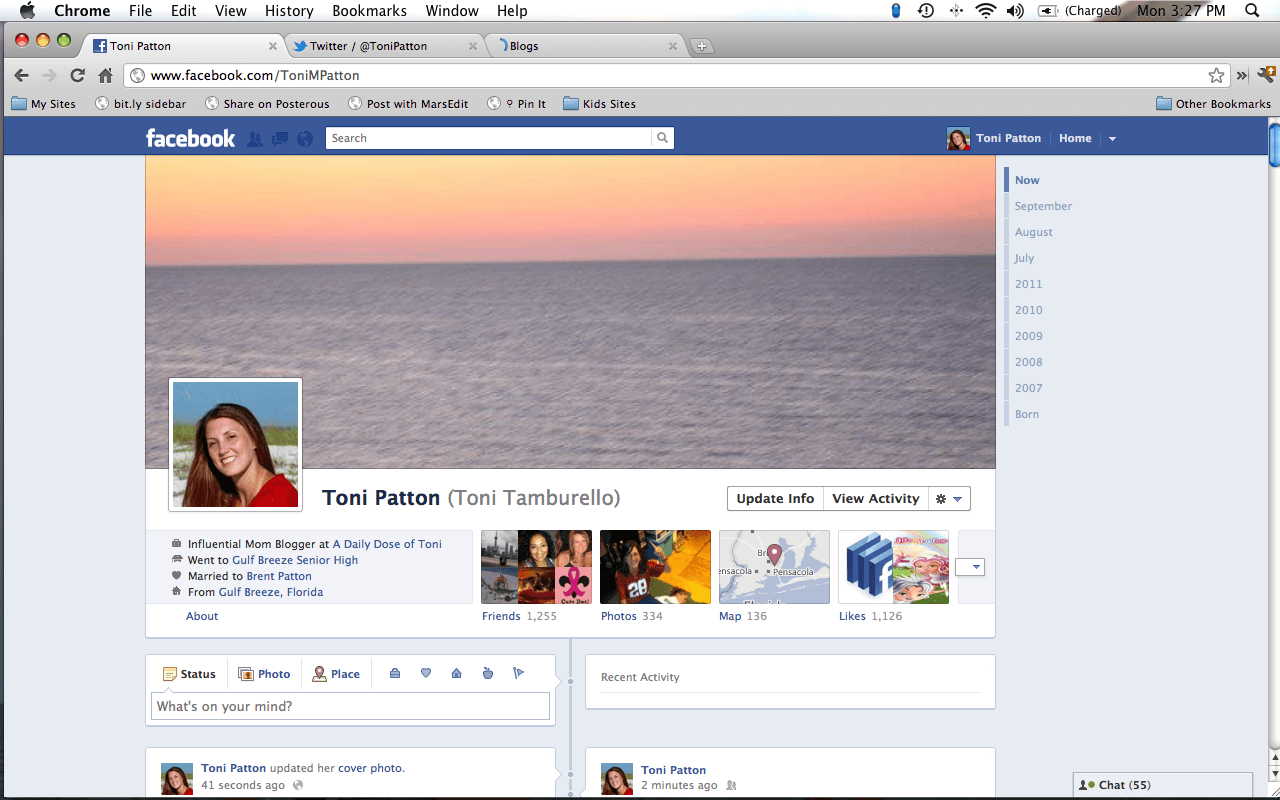The width and height of the screenshot is (1280, 800).
Task: Click the browser back arrow
Action: click(x=21, y=75)
